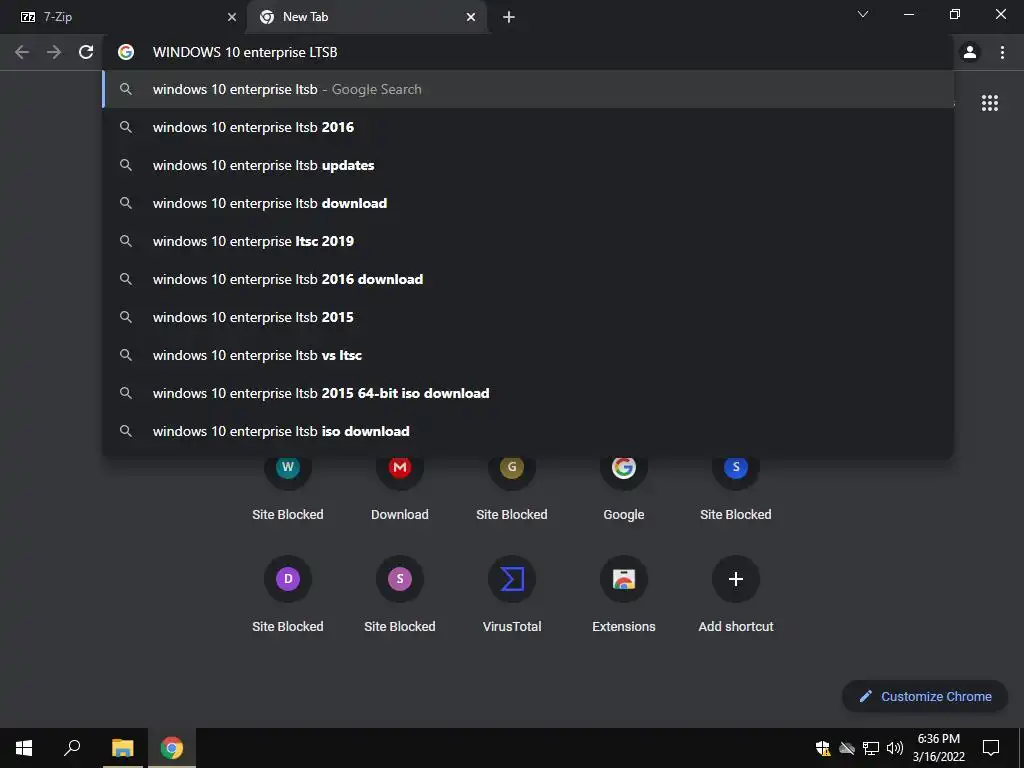Click the browser forward arrow
Viewport: 1024px width, 768px height.
pyautogui.click(x=54, y=52)
